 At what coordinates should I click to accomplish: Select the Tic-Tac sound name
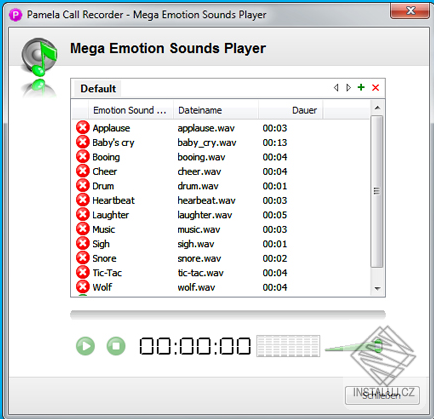point(107,273)
